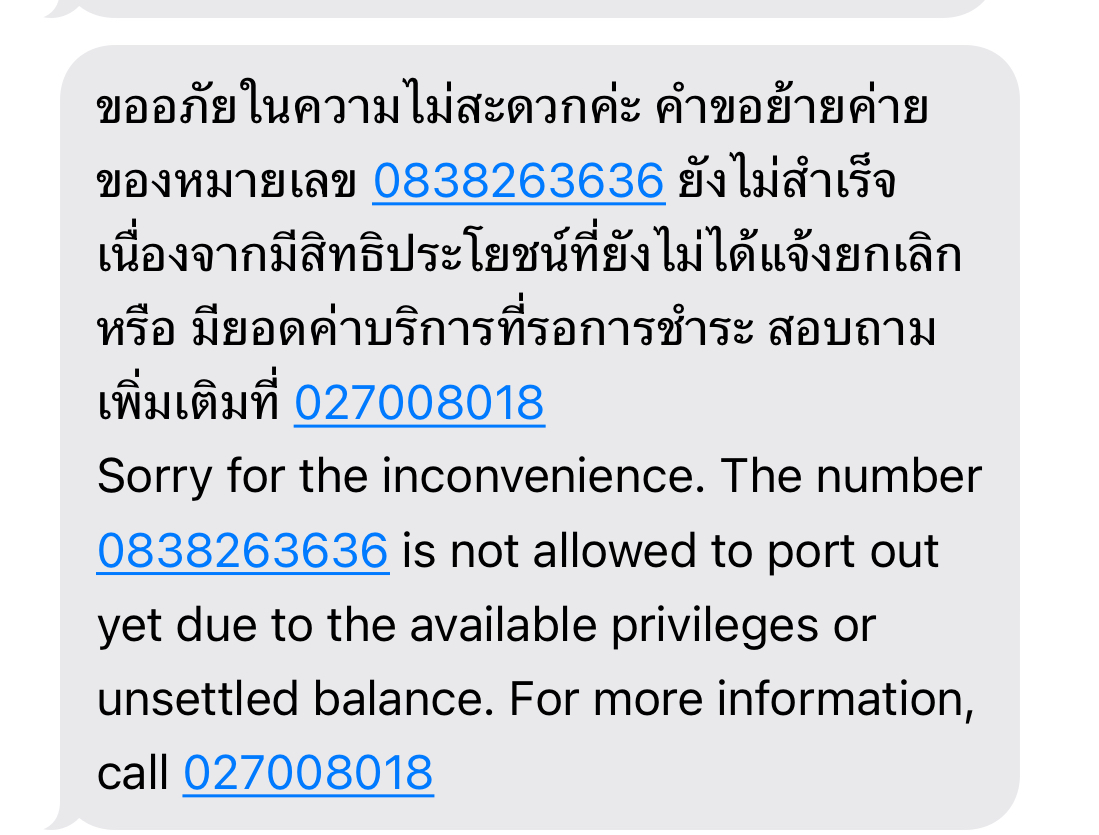Viewport: 1099px width, 835px height.
Task: Click the words "unsettled balance"
Action: [x=290, y=699]
